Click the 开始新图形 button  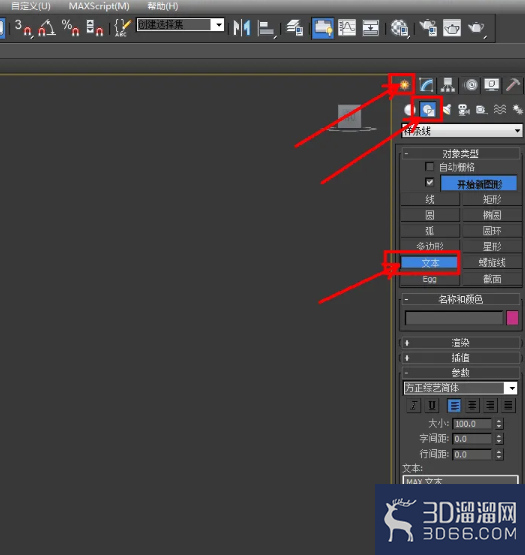point(479,184)
